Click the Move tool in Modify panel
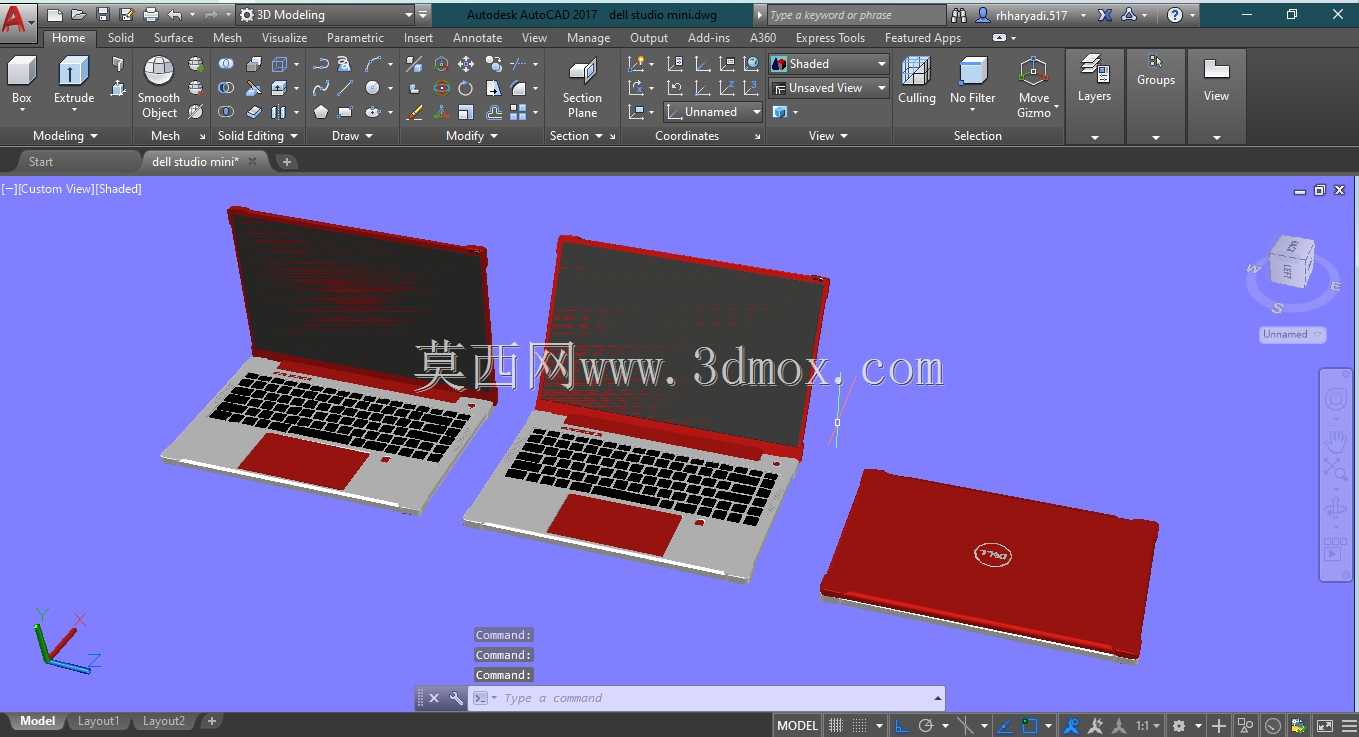 point(466,64)
